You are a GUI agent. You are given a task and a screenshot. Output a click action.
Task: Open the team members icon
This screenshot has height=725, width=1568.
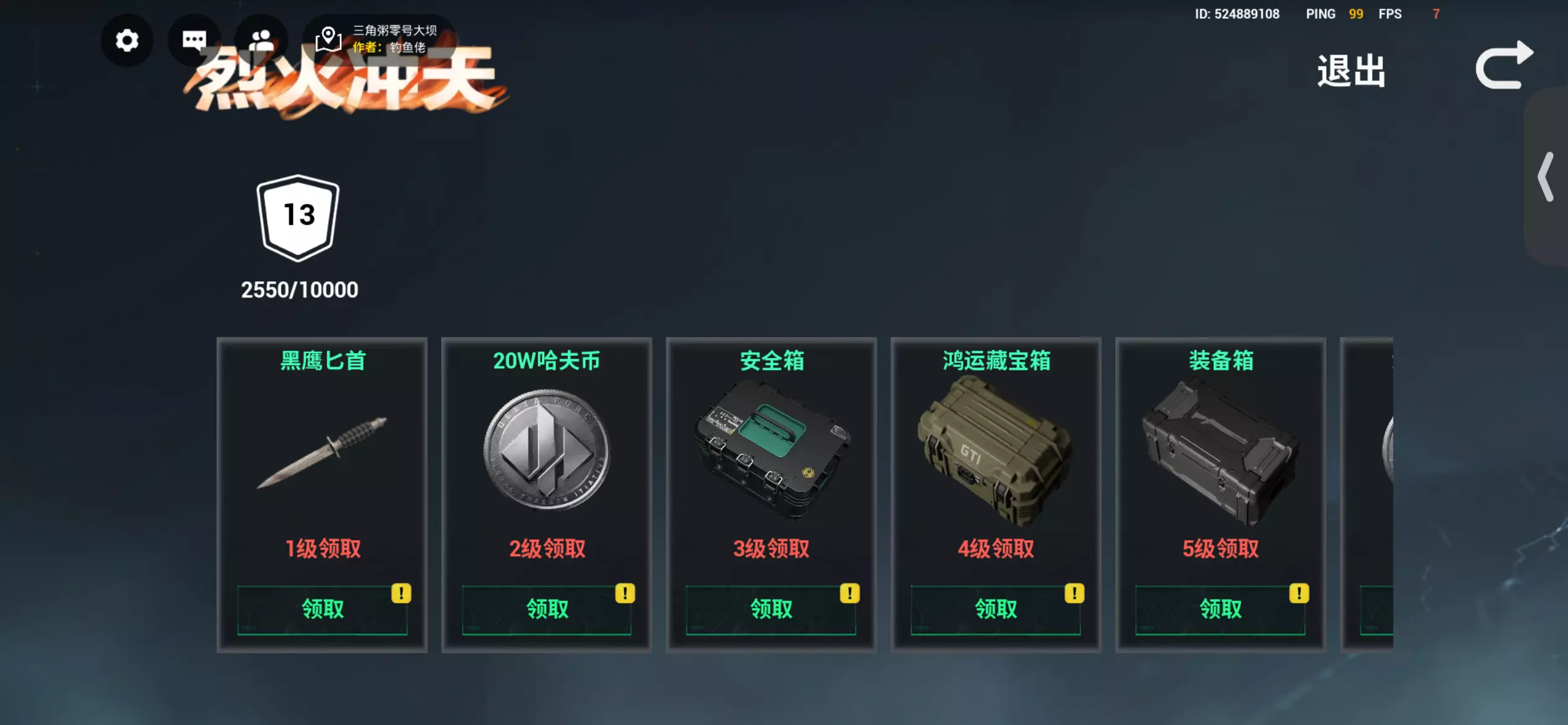(261, 40)
